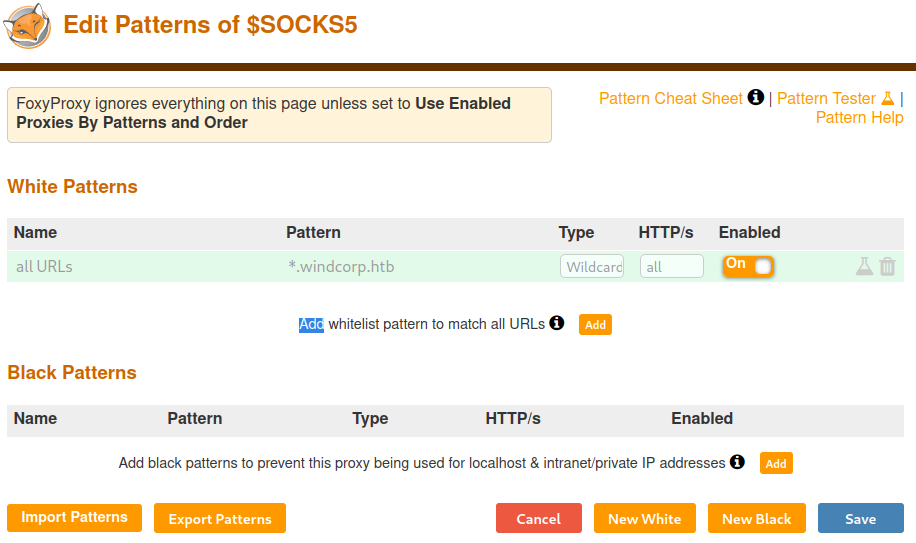This screenshot has height=543, width=916.
Task: Delete the all URLs pattern with trash icon
Action: [887, 267]
